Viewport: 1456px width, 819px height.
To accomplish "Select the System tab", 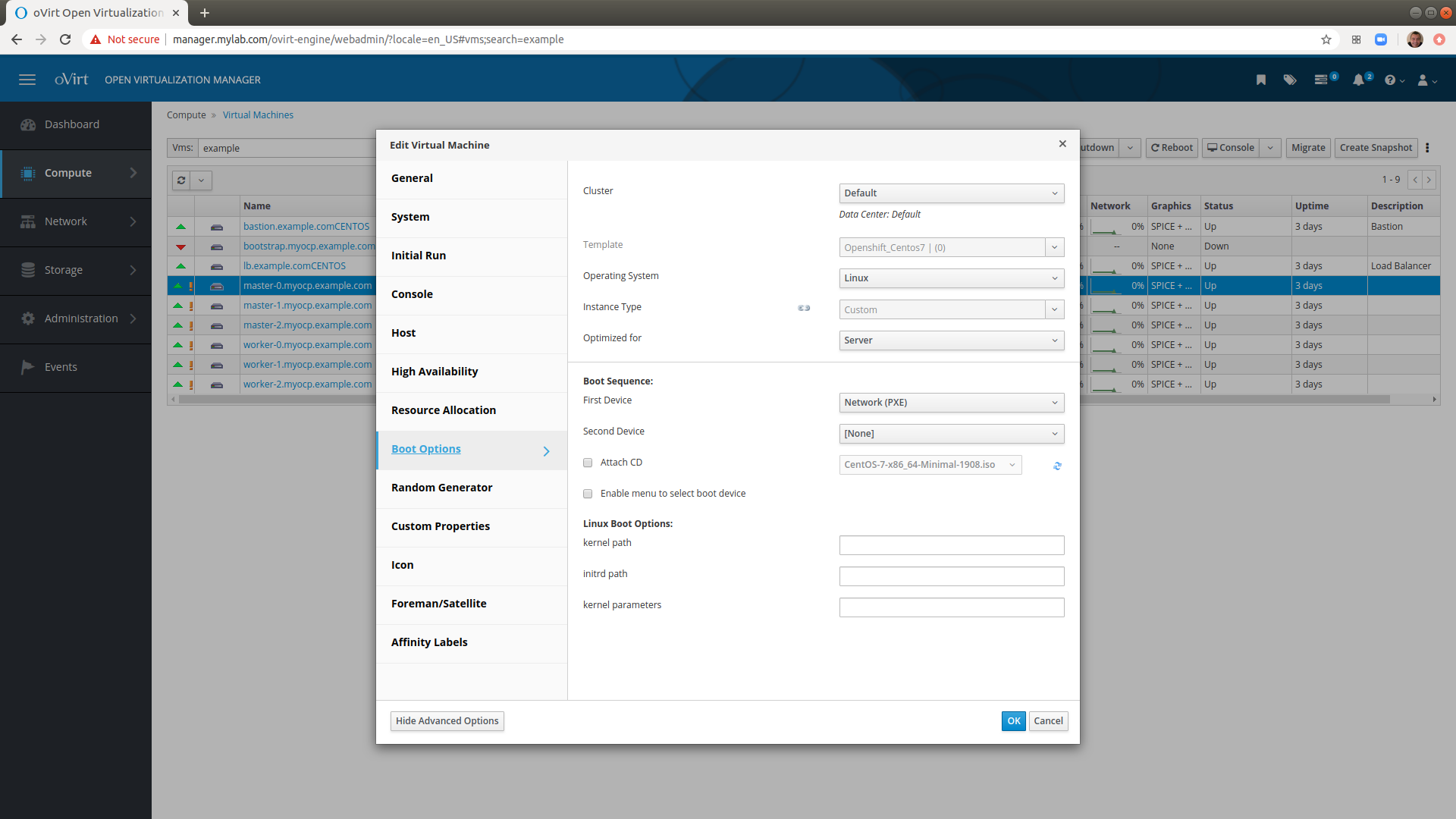I will 472,218.
